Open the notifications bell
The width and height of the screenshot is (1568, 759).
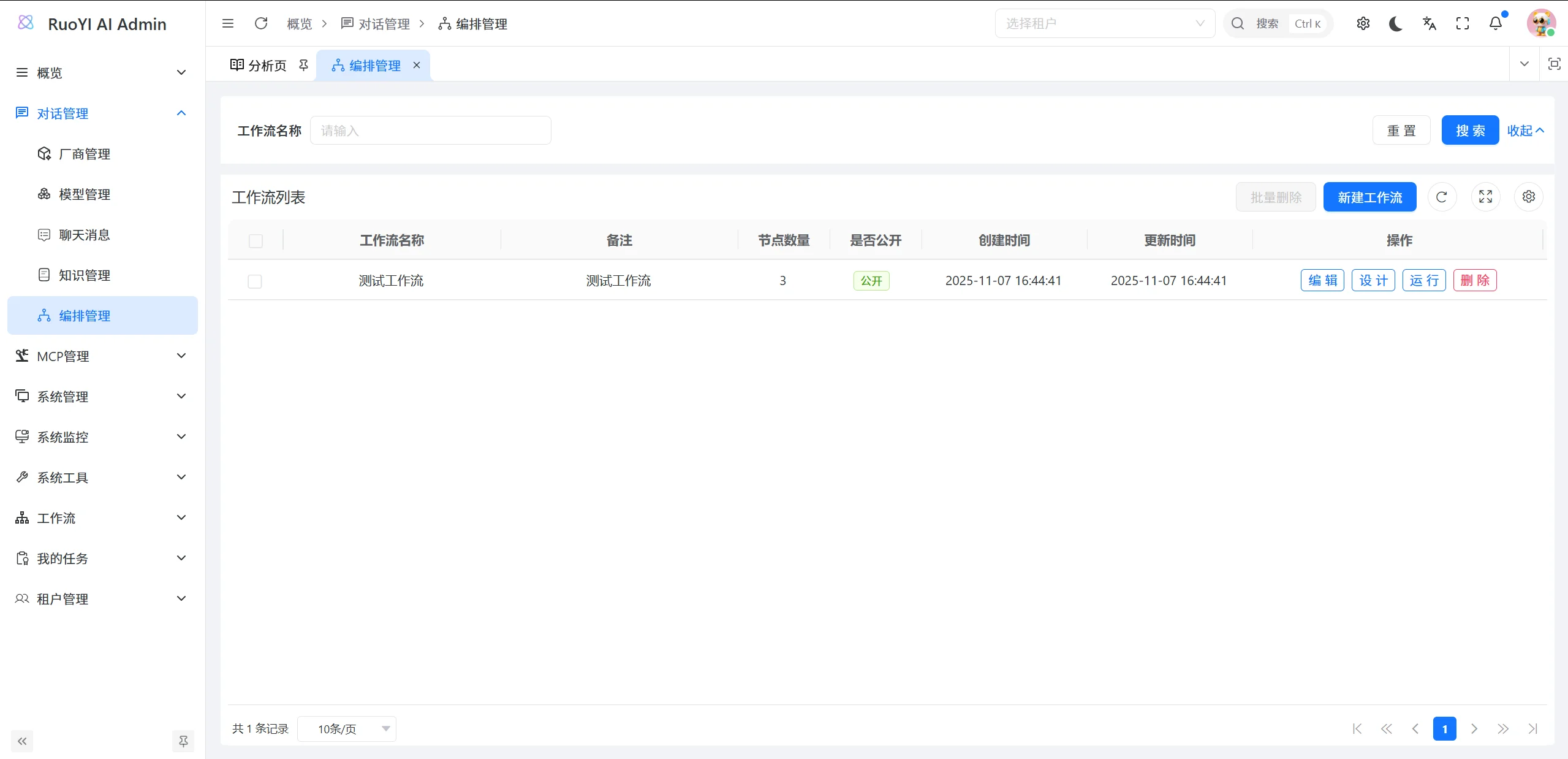[1494, 23]
